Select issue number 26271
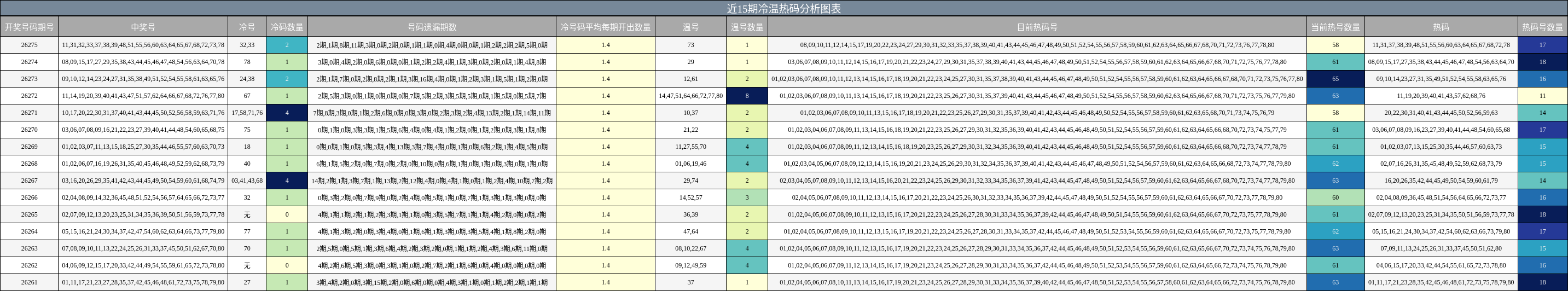The height and width of the screenshot is (291, 1568). 29,113
